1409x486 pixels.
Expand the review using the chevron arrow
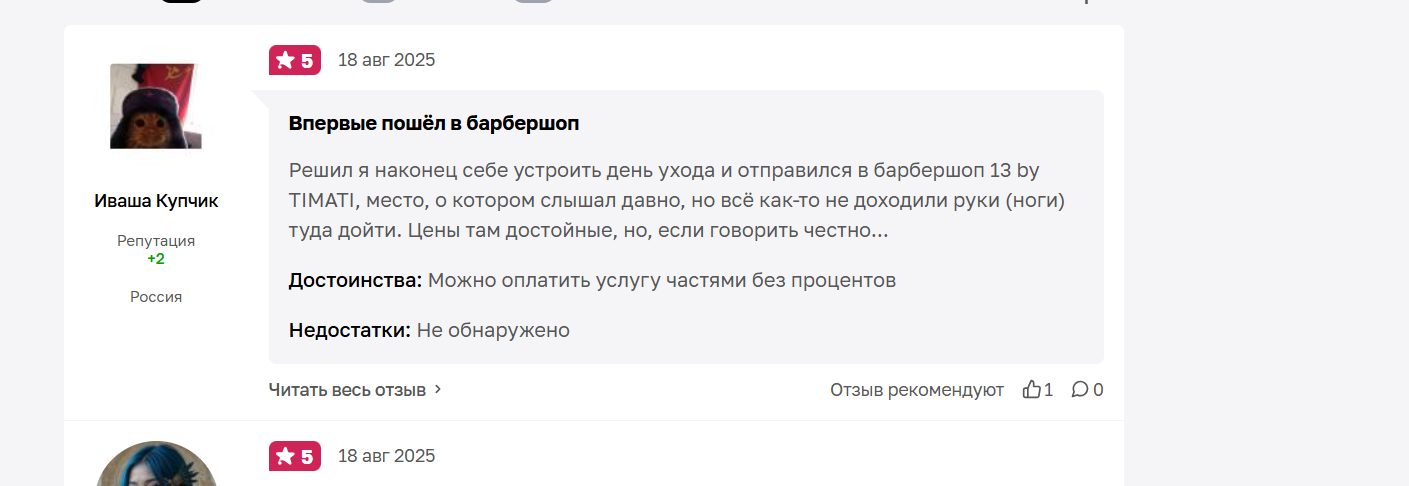(x=437, y=390)
